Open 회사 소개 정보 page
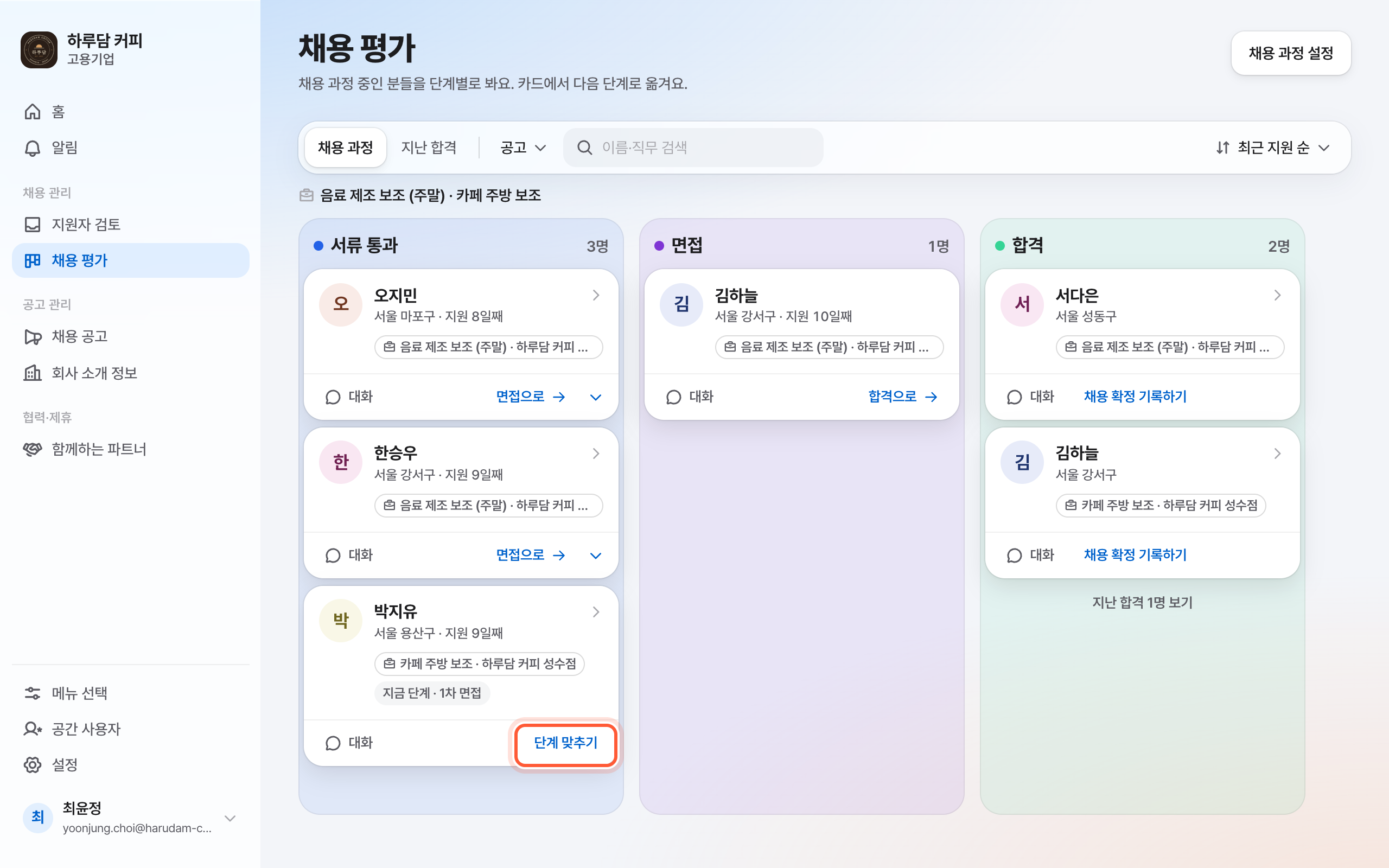1389x868 pixels. coord(130,373)
